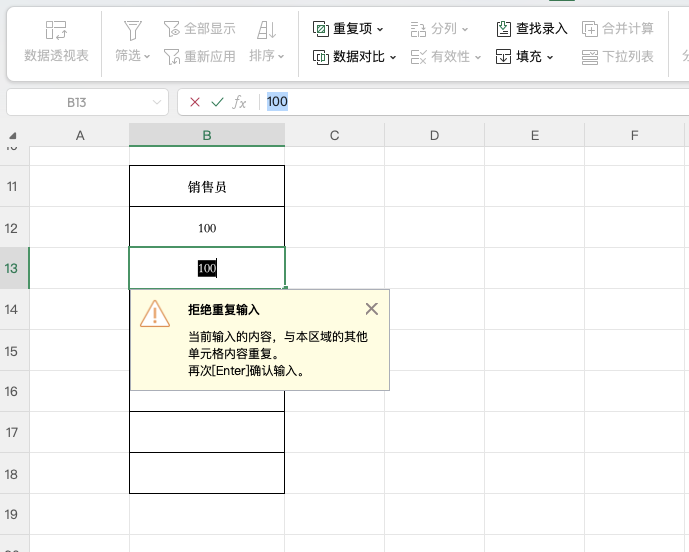
Task: Click the 销售员 header cell
Action: [x=207, y=186]
